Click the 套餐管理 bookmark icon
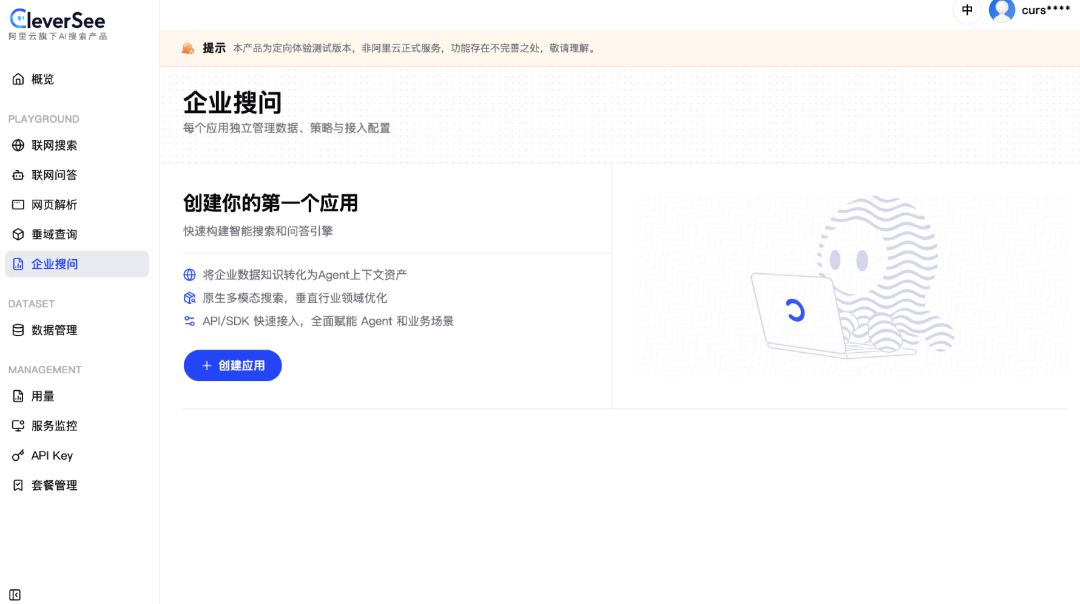The width and height of the screenshot is (1080, 604). 18,485
